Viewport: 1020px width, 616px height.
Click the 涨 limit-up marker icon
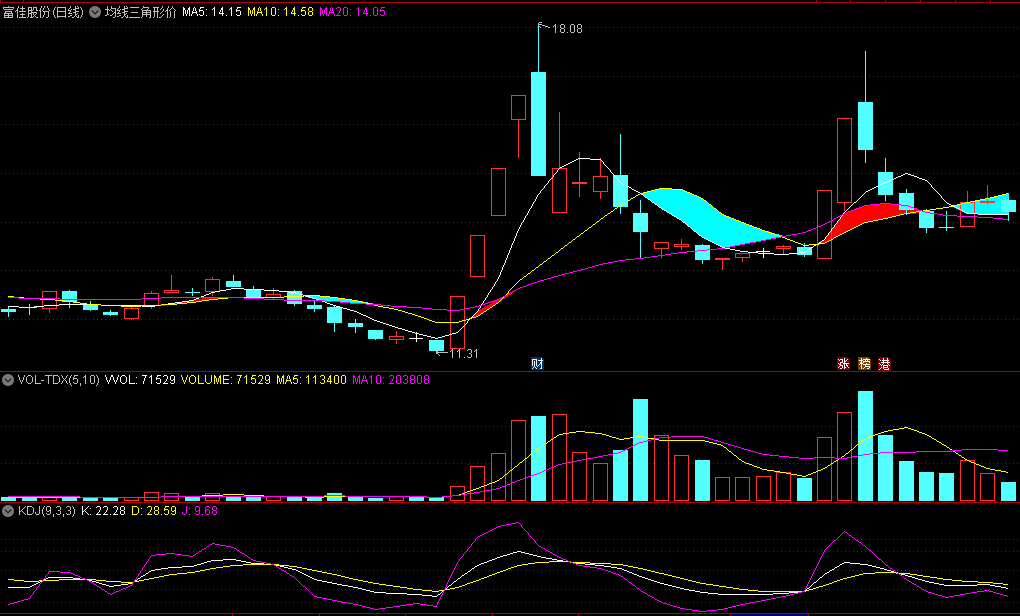click(x=844, y=364)
